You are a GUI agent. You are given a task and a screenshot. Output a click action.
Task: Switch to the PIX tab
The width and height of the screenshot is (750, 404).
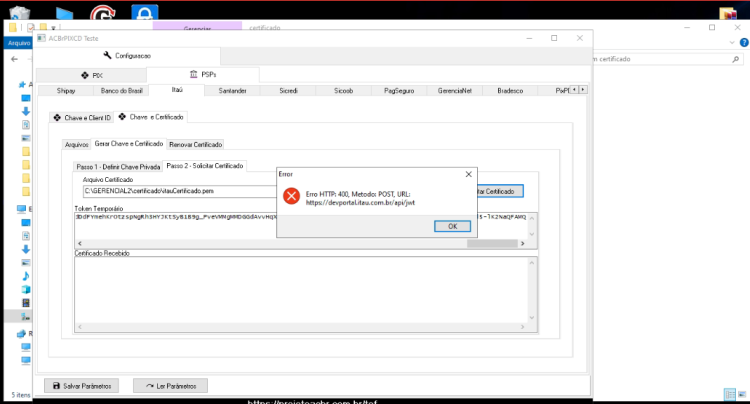pyautogui.click(x=91, y=76)
